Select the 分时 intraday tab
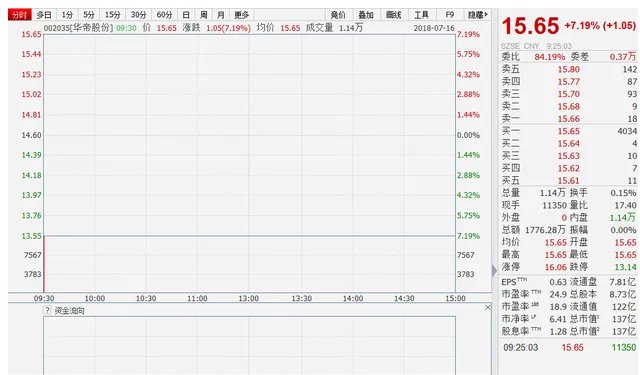This screenshot has width=640, height=375. pos(20,15)
